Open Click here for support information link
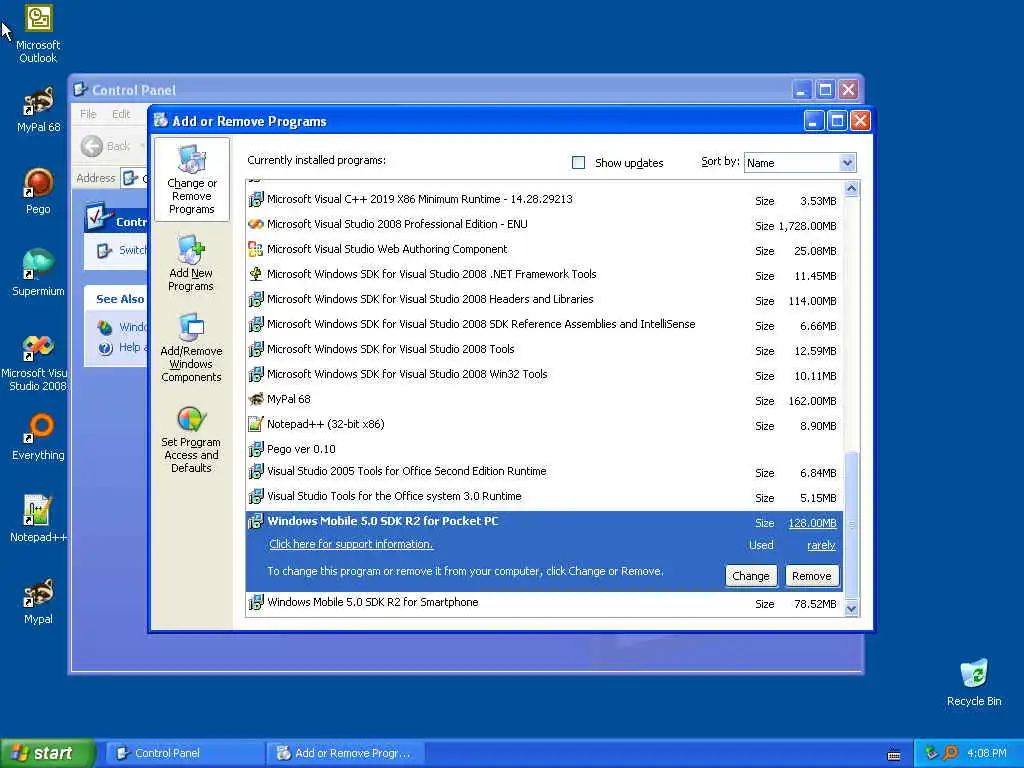 coord(351,544)
